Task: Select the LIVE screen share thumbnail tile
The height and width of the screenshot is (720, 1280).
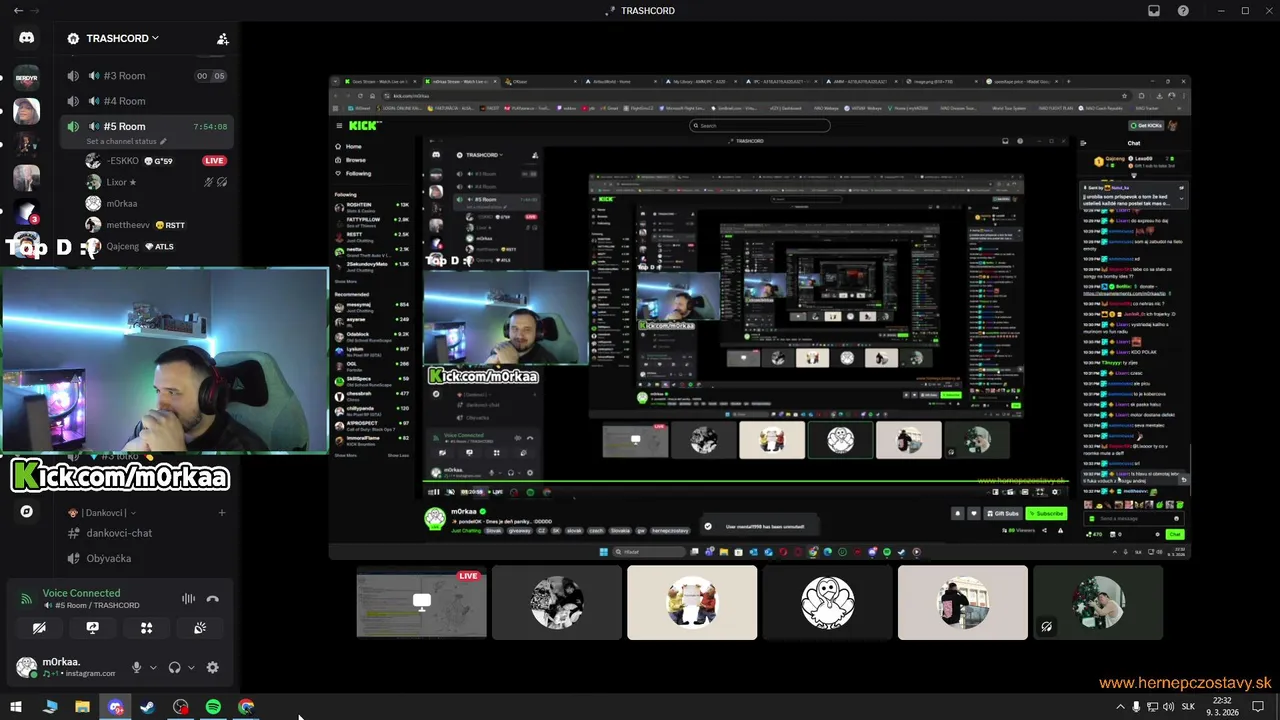Action: pyautogui.click(x=422, y=603)
